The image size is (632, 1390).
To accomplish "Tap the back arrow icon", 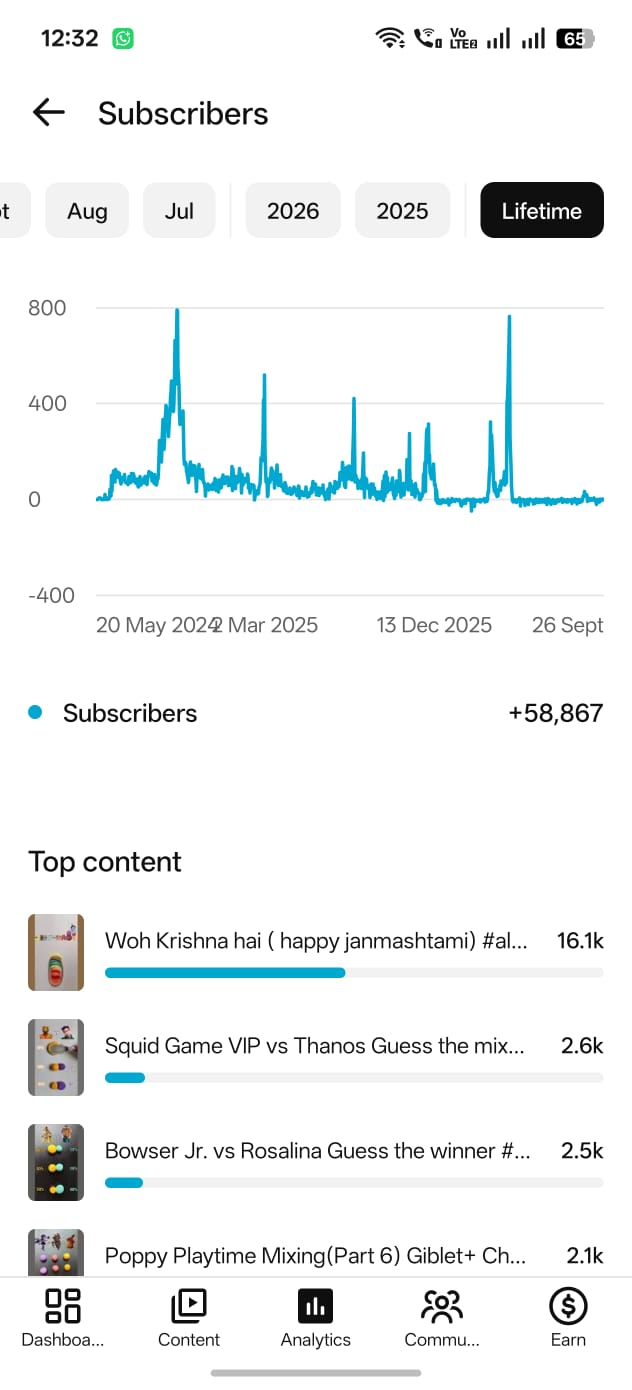I will point(48,113).
